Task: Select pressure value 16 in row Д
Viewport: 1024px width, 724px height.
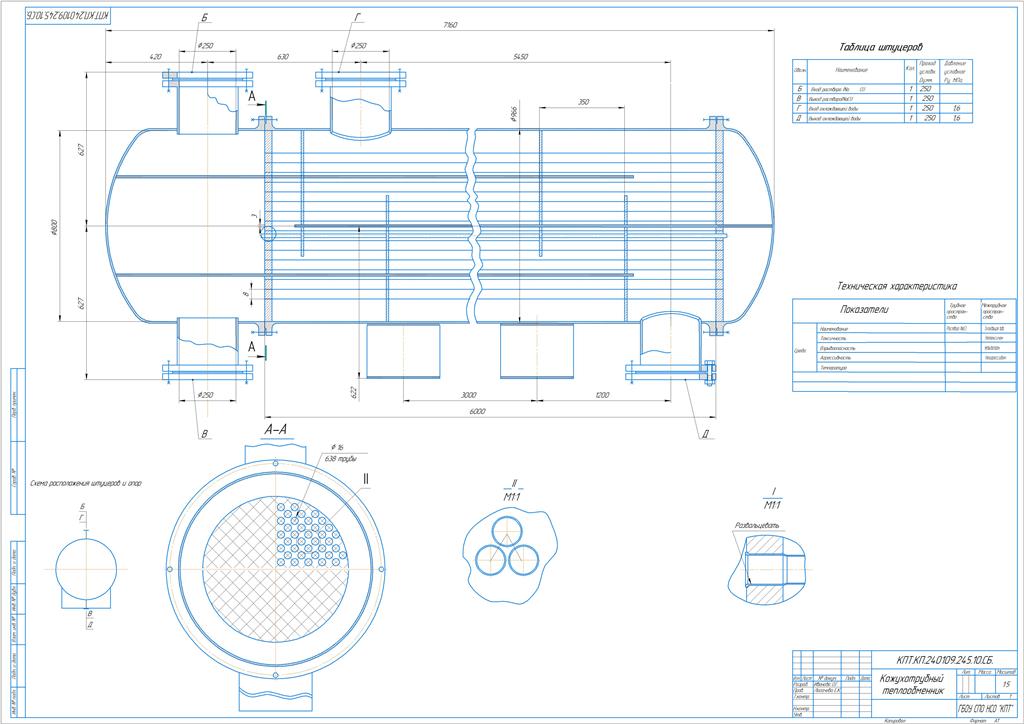Action: [957, 118]
